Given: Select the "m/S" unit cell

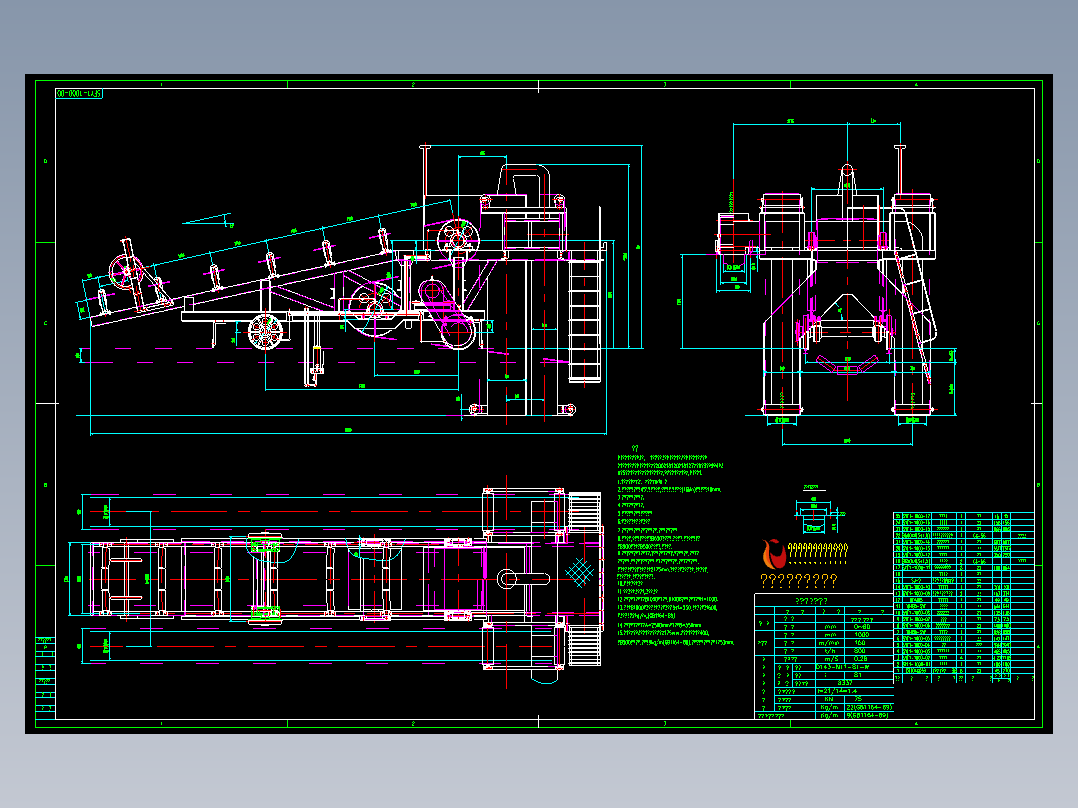Looking at the screenshot, I should point(830,659).
